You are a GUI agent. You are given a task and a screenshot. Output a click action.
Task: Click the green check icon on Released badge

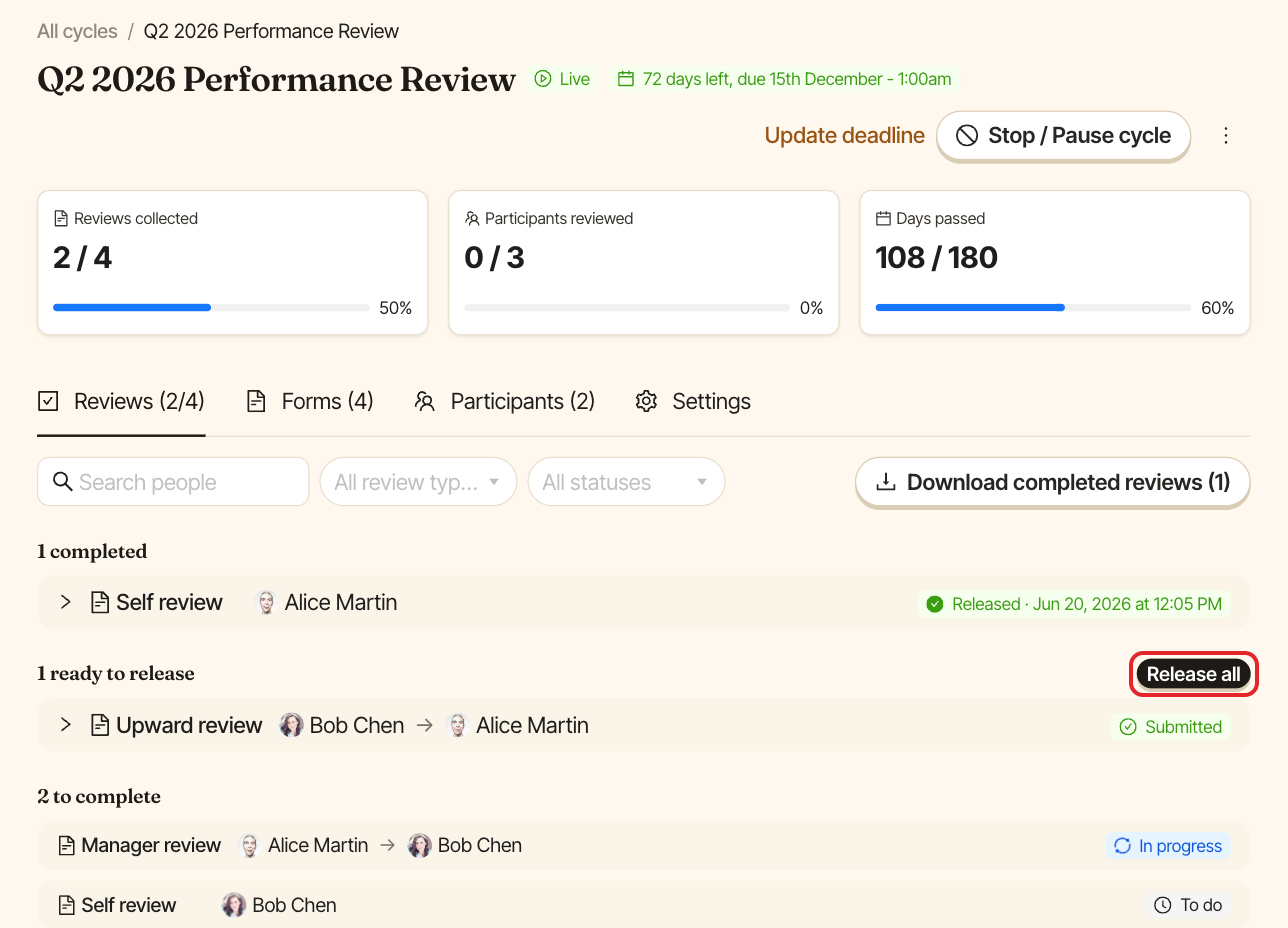(x=935, y=604)
